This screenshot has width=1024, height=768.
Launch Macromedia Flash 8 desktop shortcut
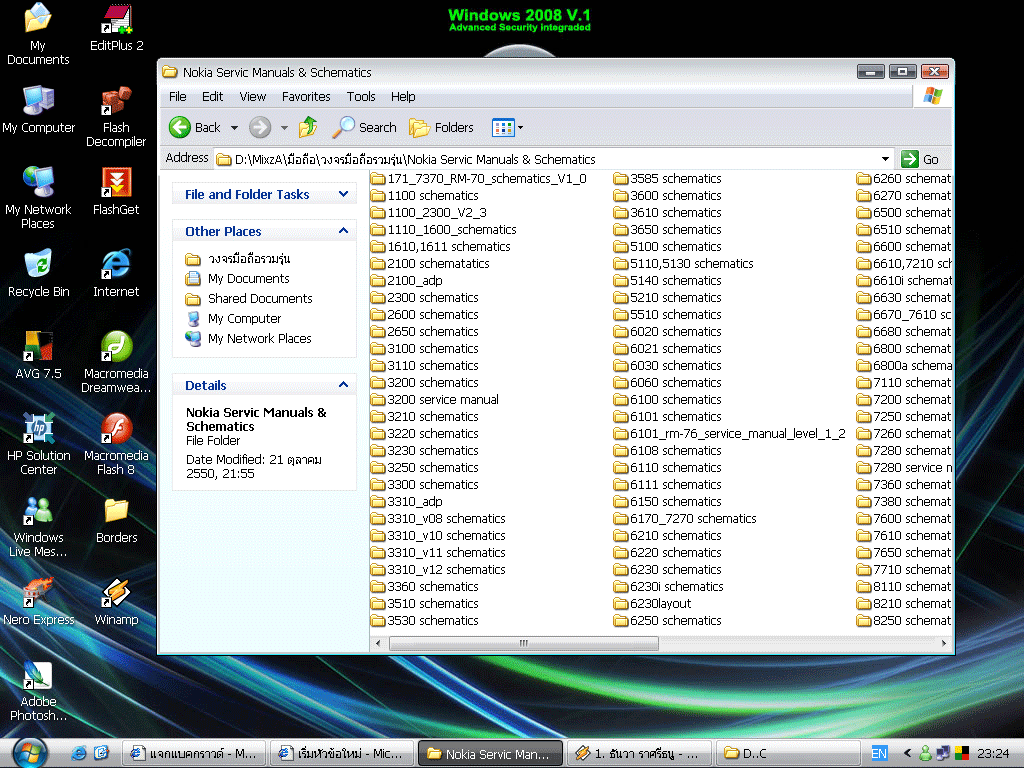coord(116,445)
